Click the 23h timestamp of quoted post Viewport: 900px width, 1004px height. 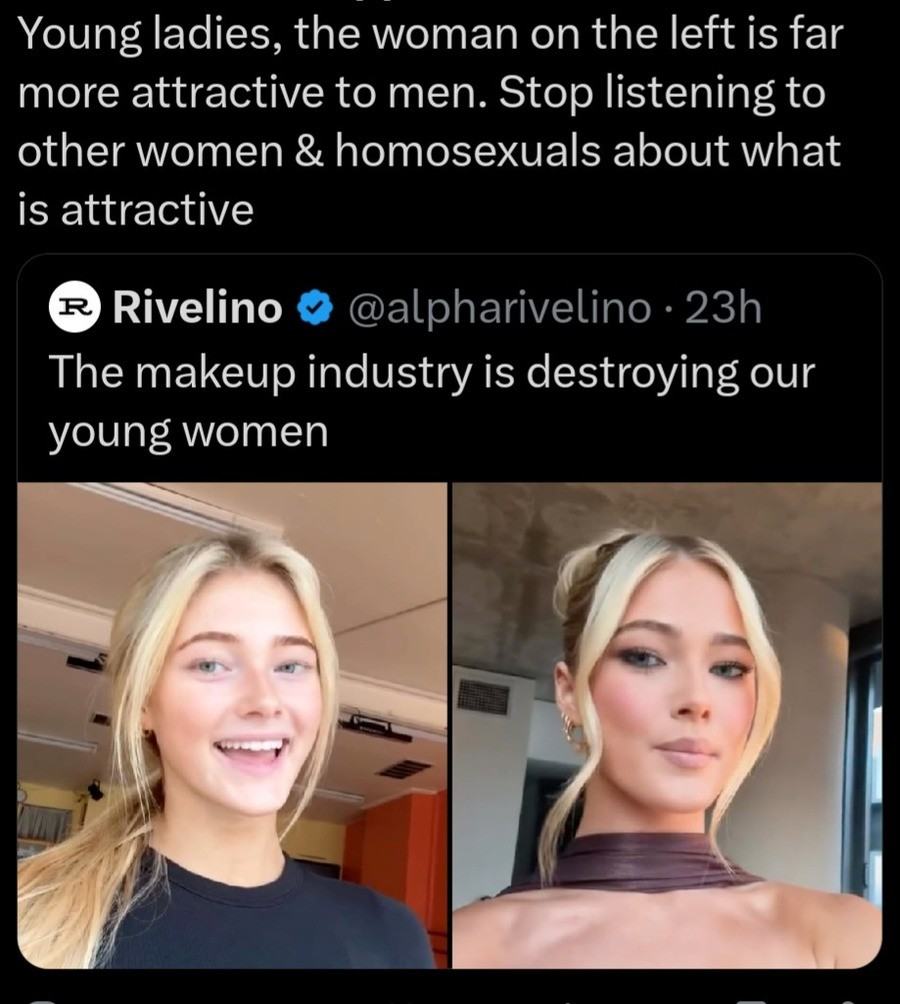coord(723,308)
